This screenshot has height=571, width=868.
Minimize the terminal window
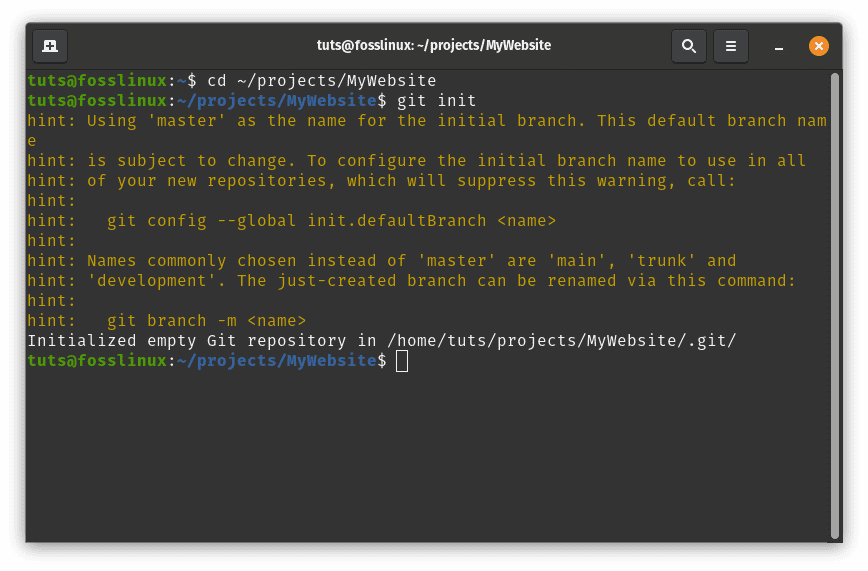coord(778,47)
